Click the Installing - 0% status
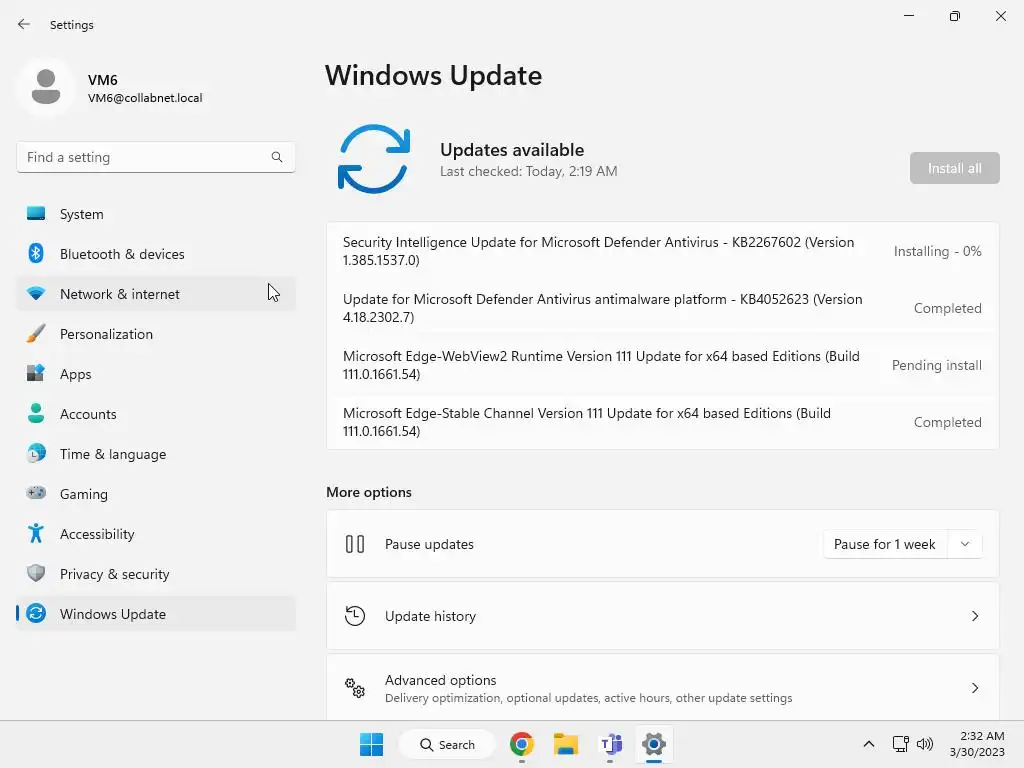This screenshot has width=1024, height=768. [937, 251]
